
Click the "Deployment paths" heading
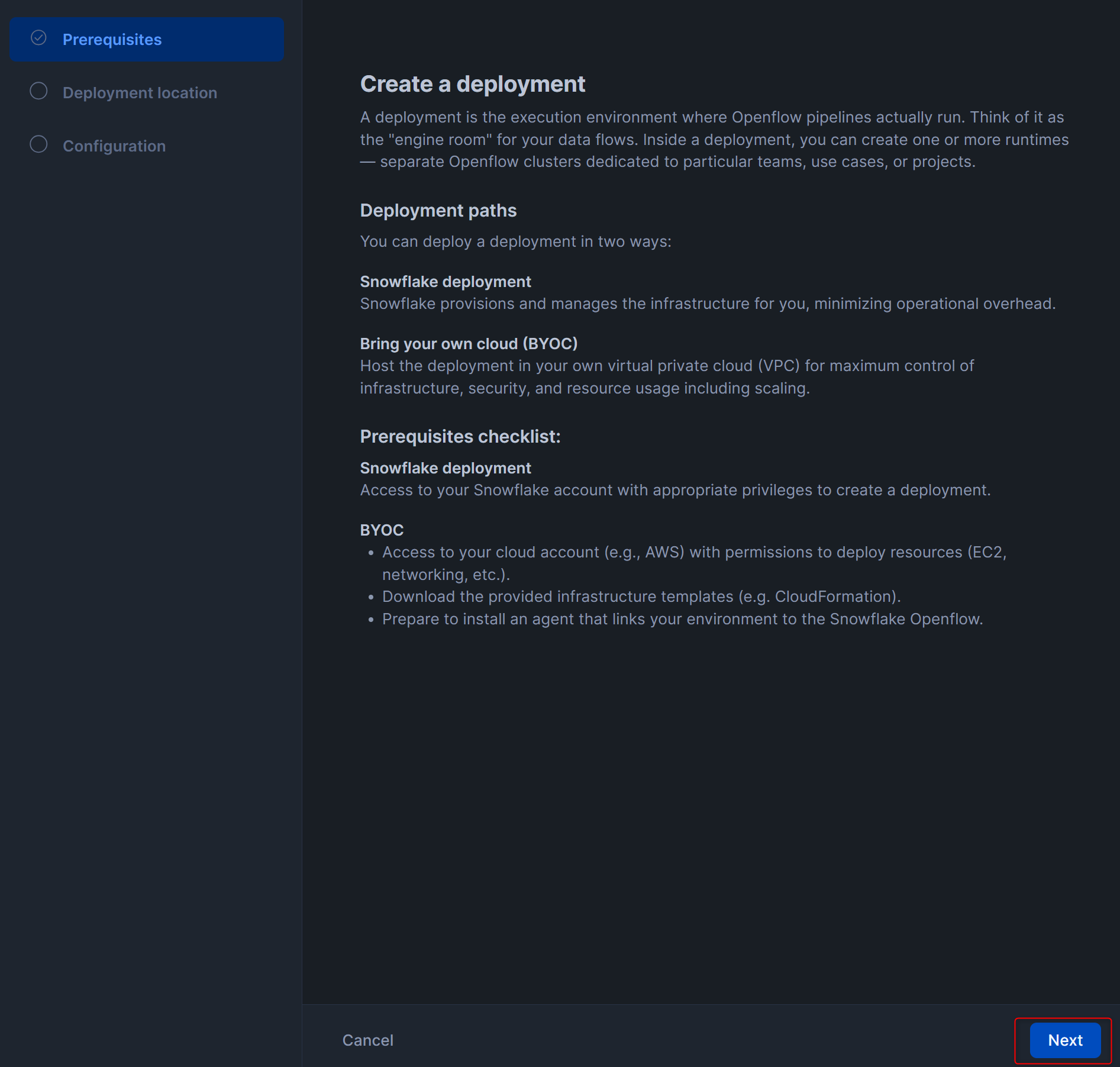click(x=438, y=211)
